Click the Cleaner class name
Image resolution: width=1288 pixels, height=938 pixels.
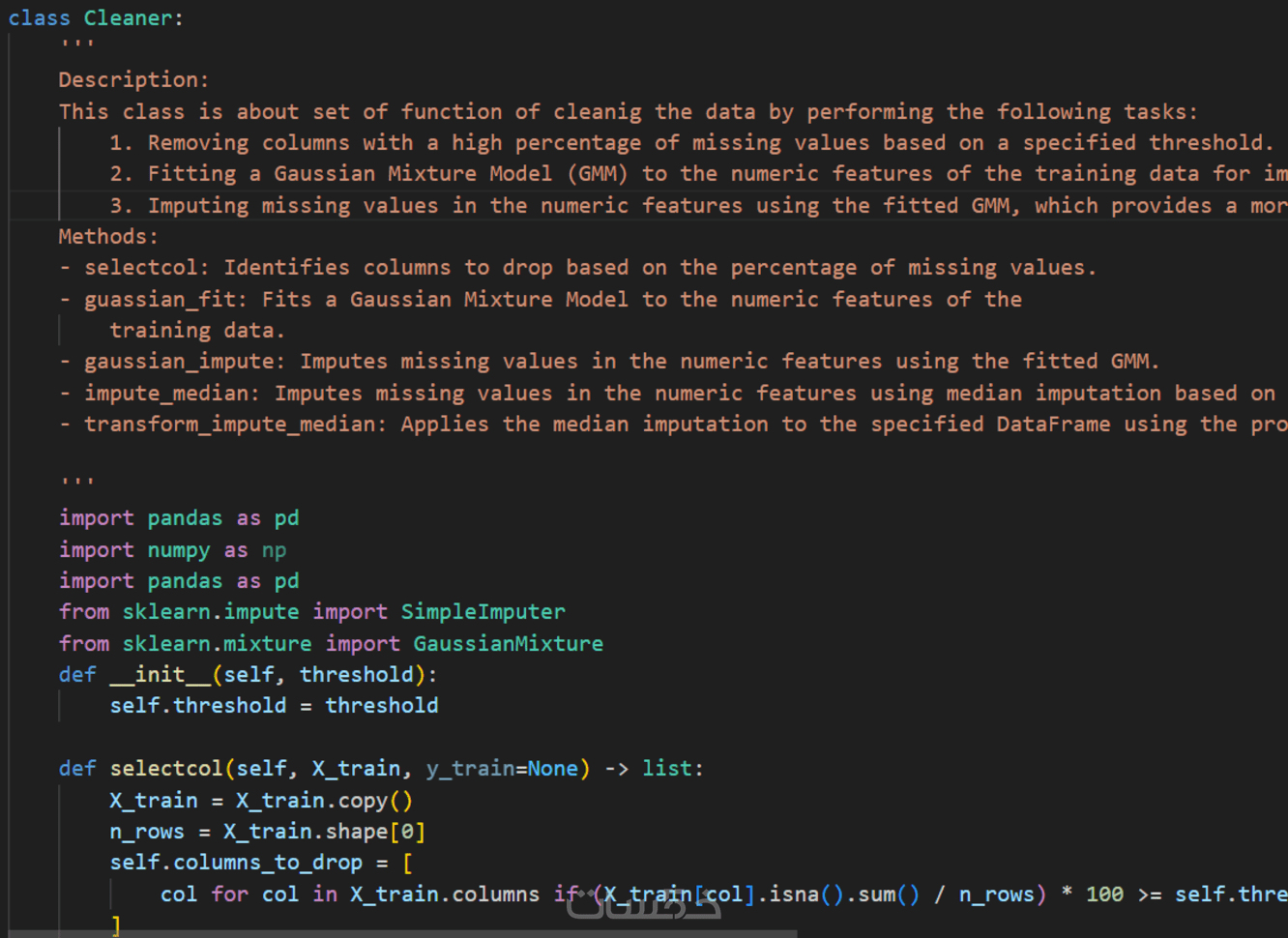click(x=127, y=17)
